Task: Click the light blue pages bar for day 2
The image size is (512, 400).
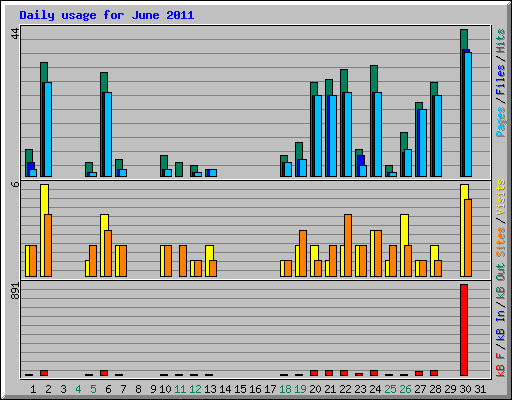Action: coord(48,129)
